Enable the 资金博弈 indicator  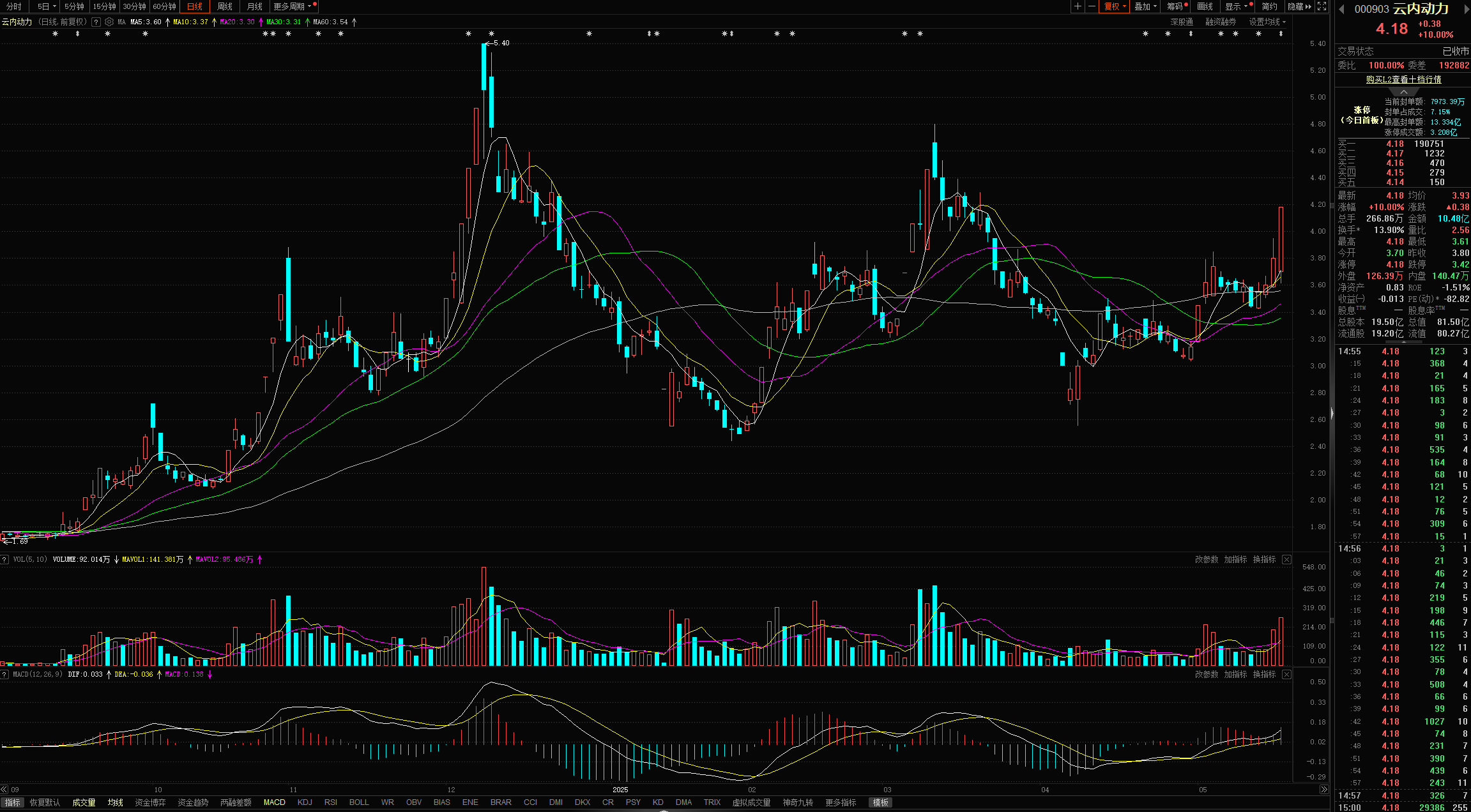150,803
